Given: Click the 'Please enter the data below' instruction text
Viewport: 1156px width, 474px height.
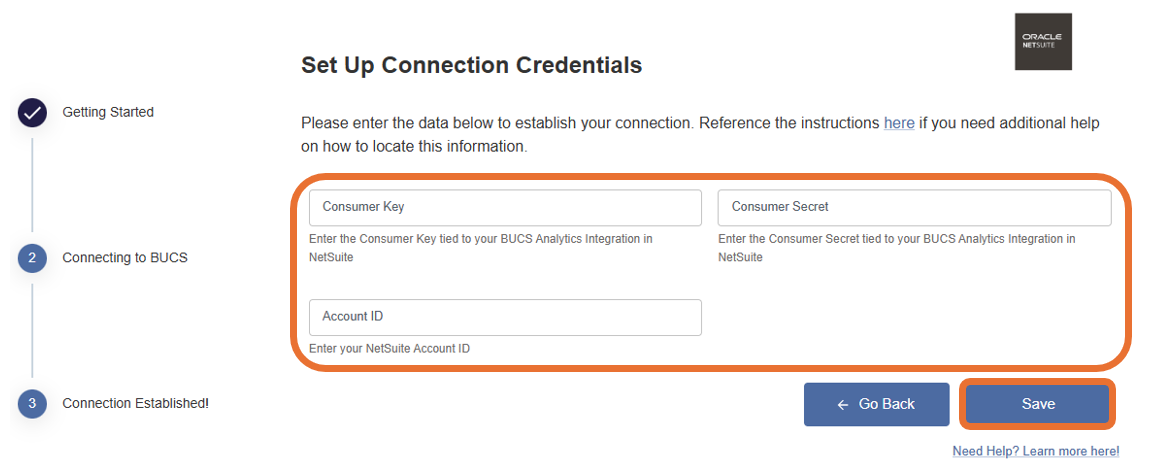Looking at the screenshot, I should click(590, 123).
